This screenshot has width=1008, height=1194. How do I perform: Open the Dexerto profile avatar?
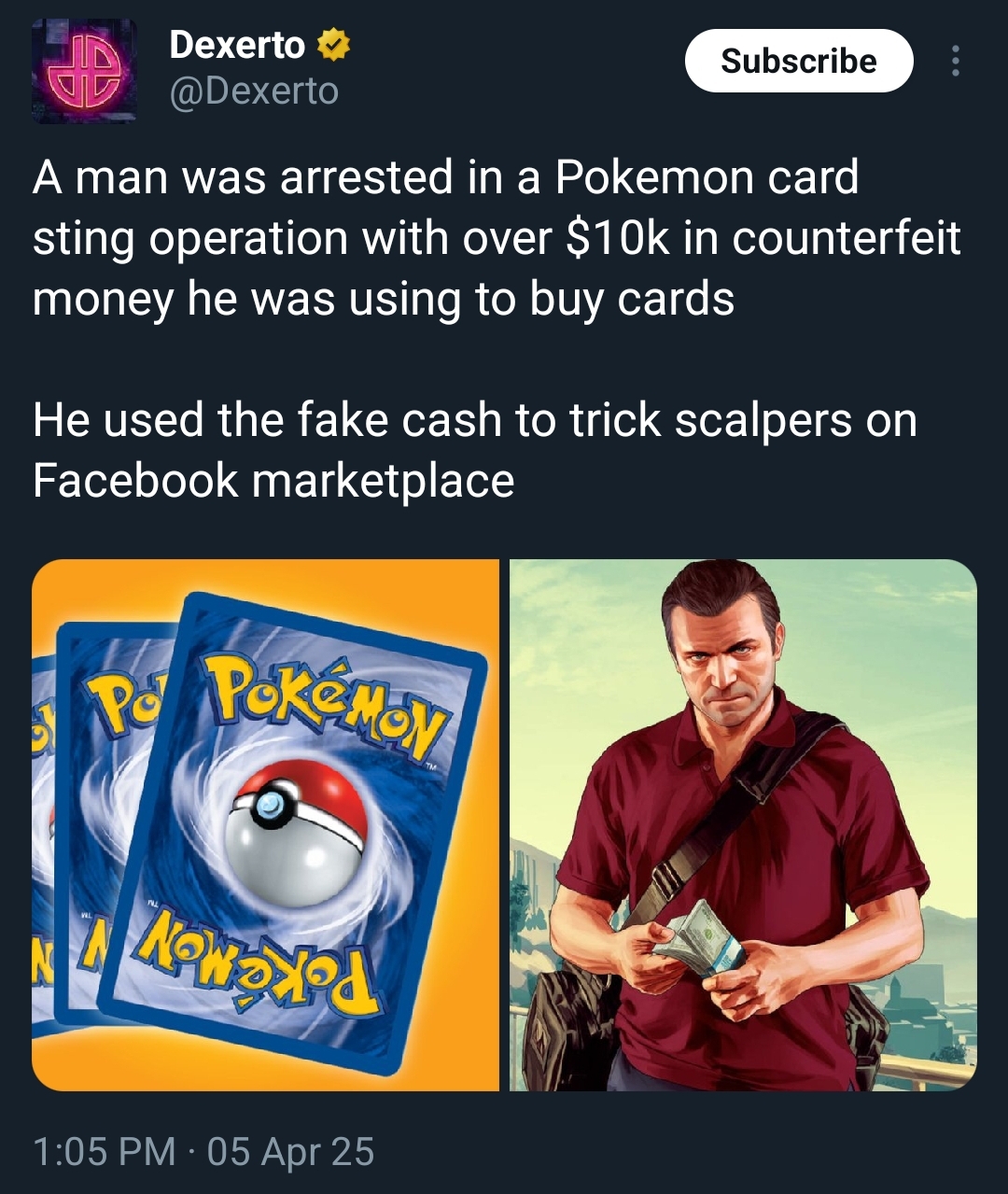(84, 71)
